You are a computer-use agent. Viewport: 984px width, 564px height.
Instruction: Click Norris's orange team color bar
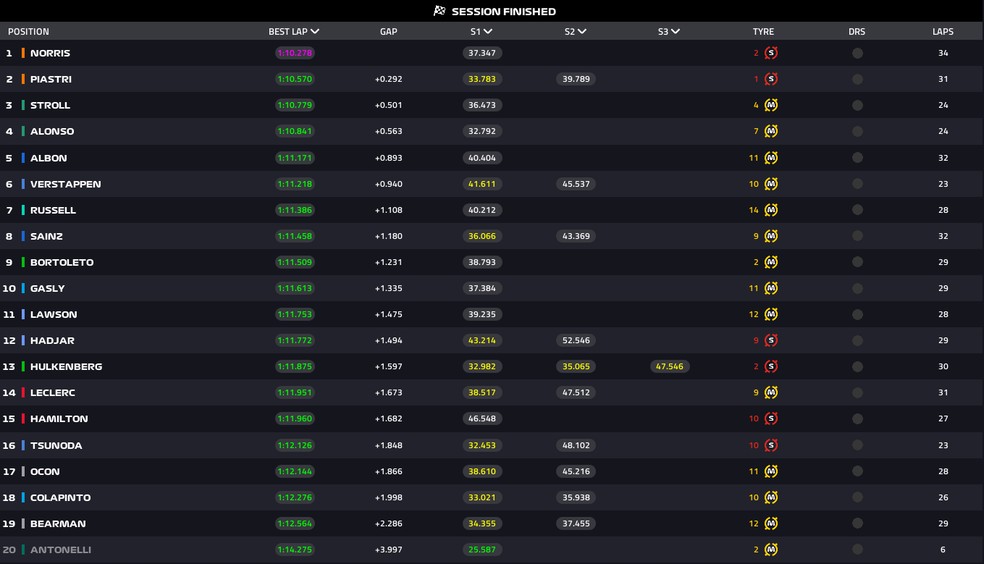[23, 53]
